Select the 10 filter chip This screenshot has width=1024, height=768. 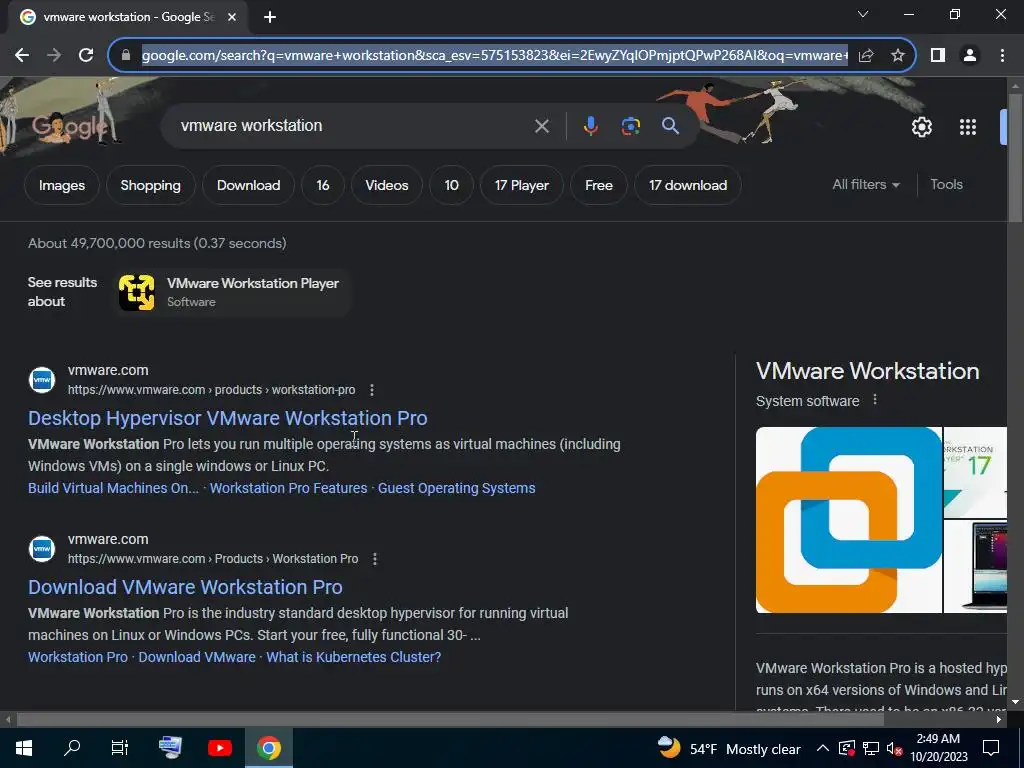pyautogui.click(x=451, y=185)
